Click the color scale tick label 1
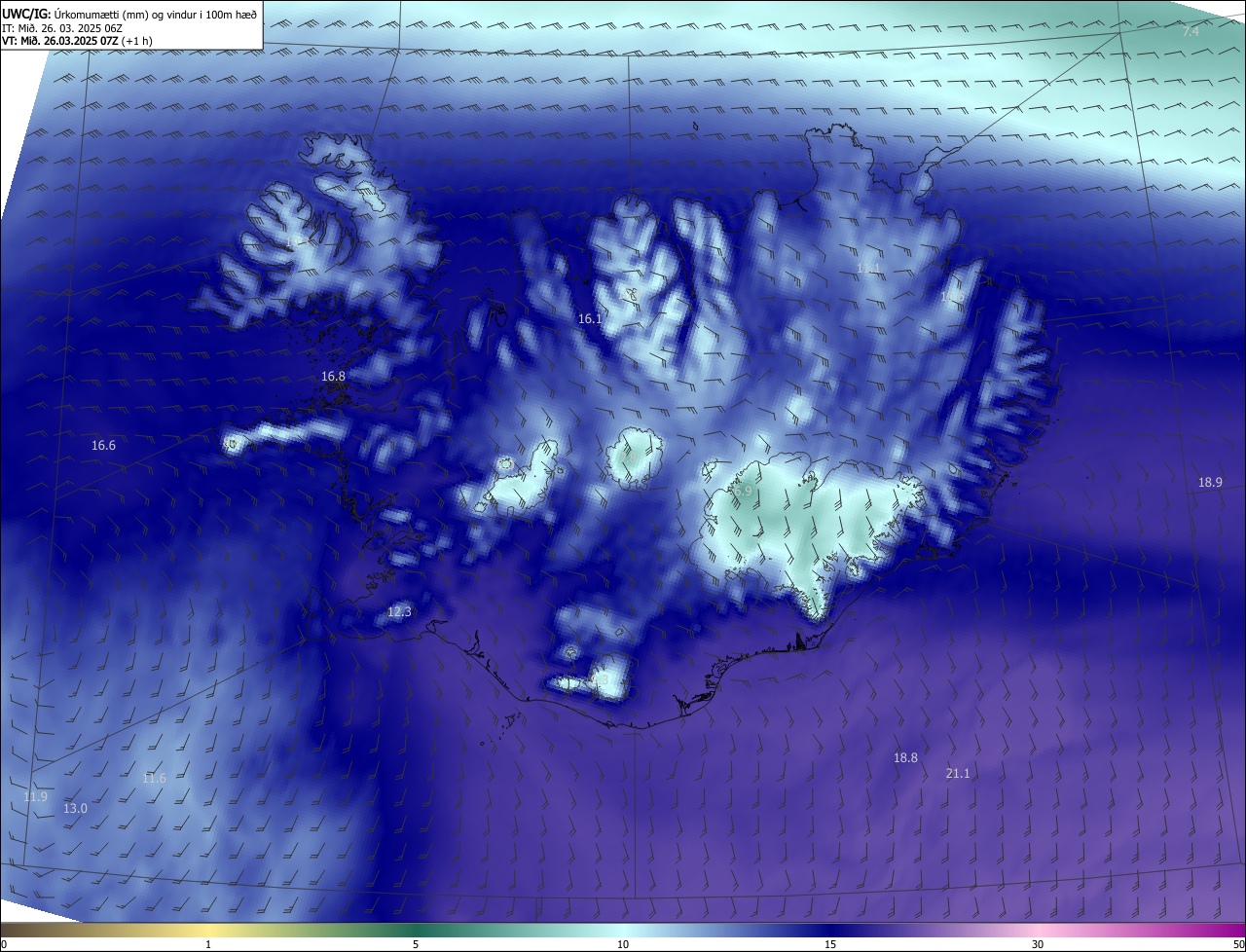This screenshot has width=1246, height=952. tap(208, 944)
